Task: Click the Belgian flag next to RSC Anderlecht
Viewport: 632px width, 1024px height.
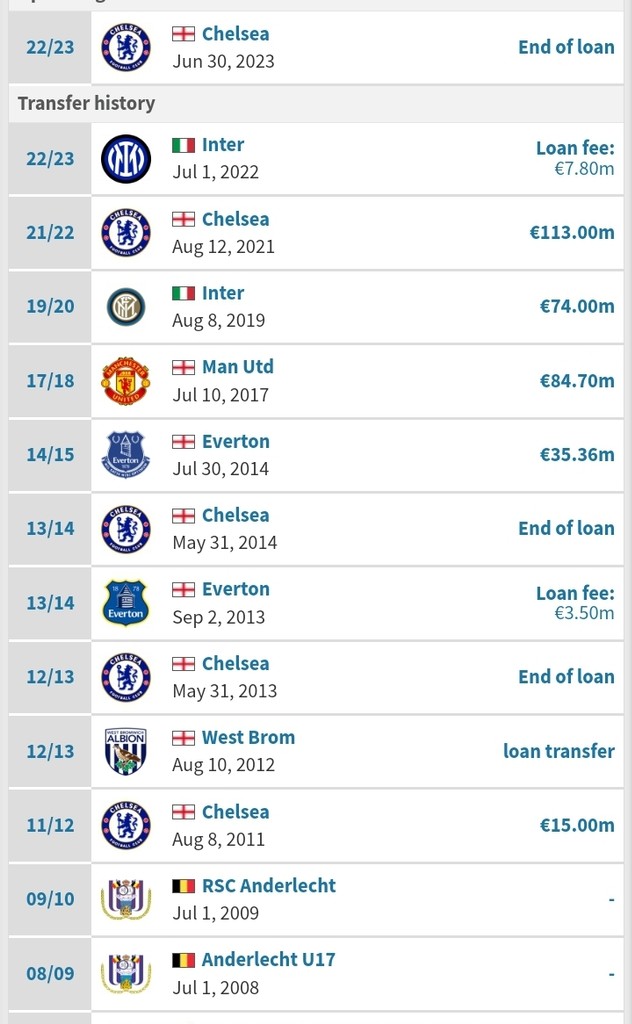Action: (x=183, y=886)
